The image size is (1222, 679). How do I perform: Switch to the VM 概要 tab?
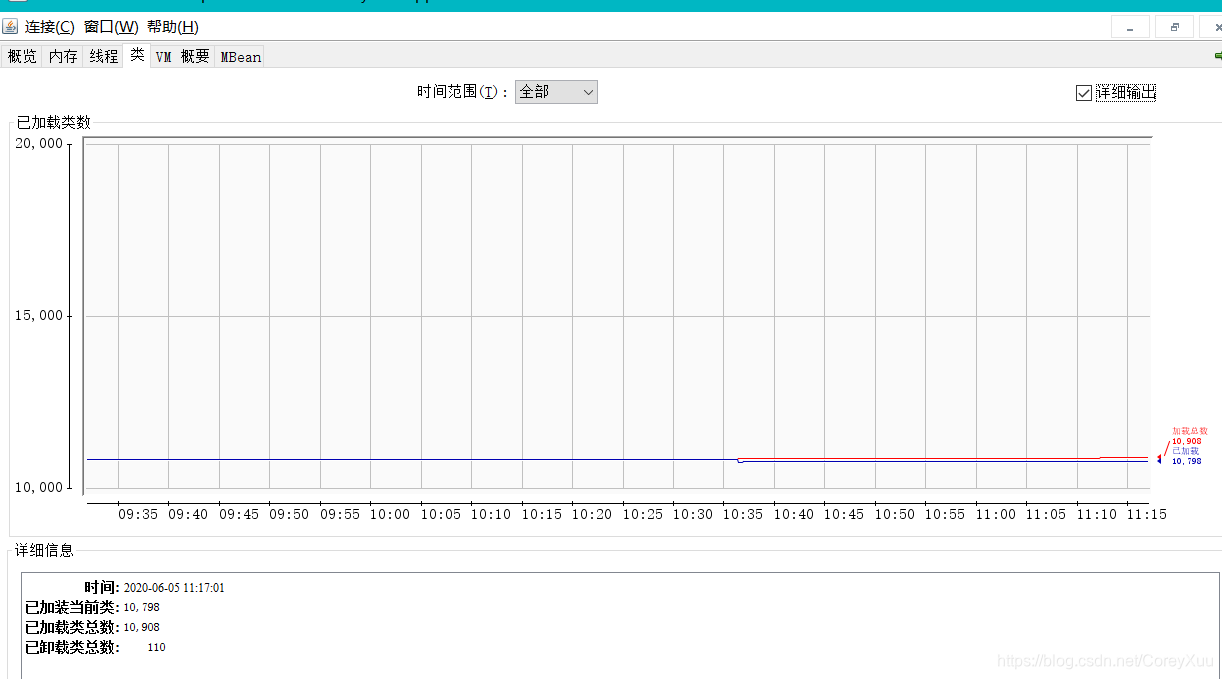(183, 57)
